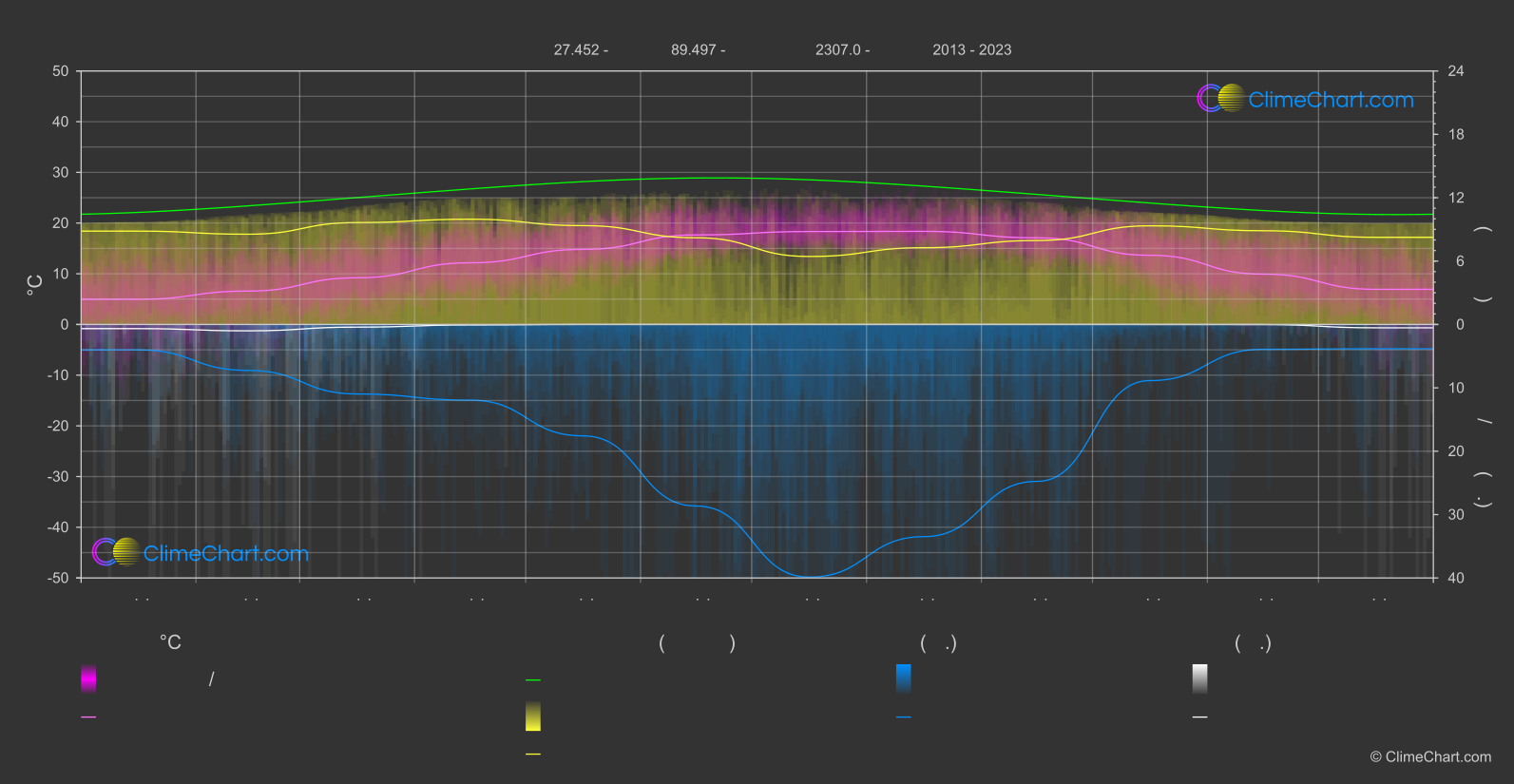Click the lowest point of the blue curve
The height and width of the screenshot is (784, 1514).
click(x=809, y=577)
